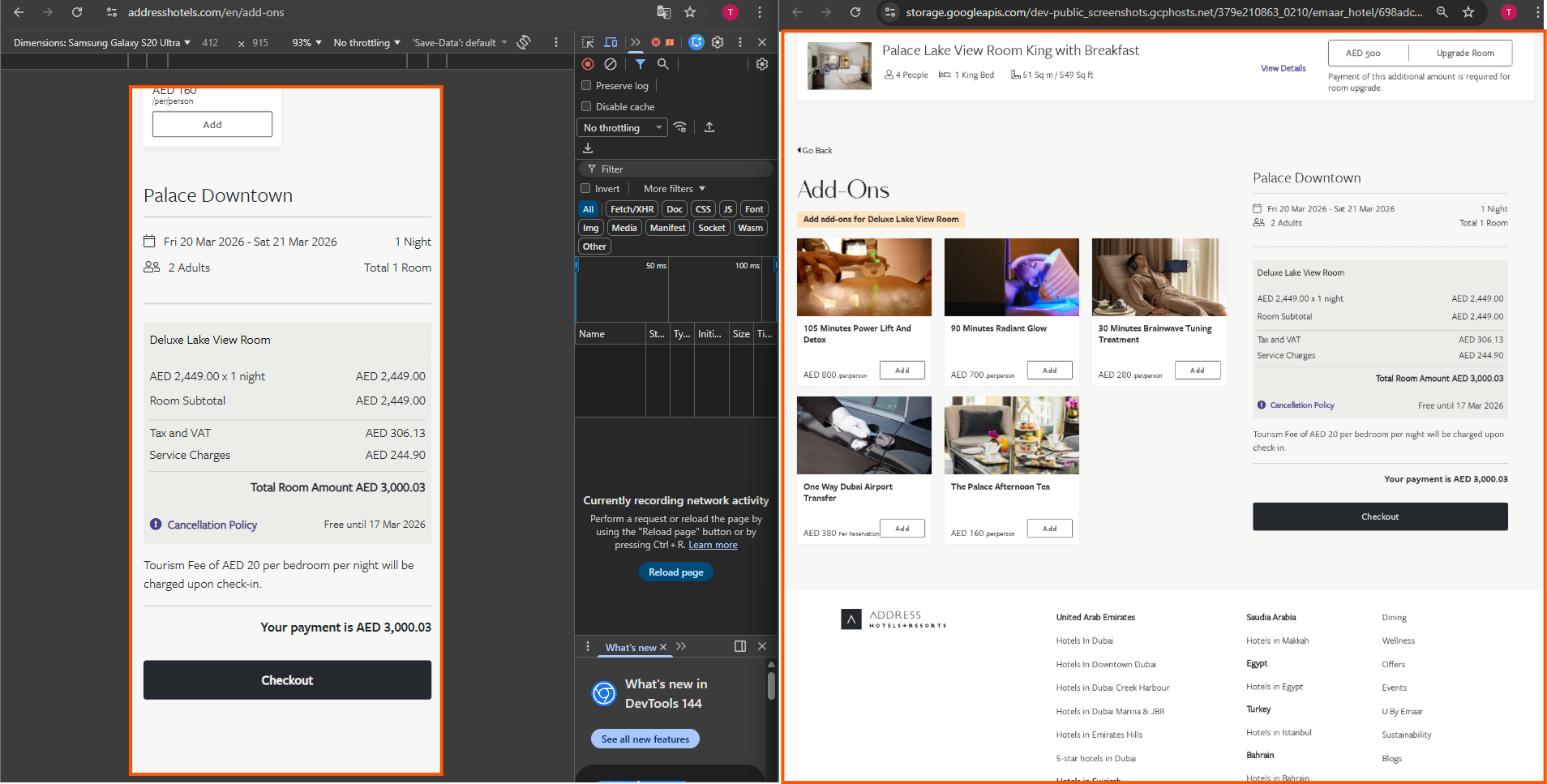Select the Fetch/XHR request type filter
The width and height of the screenshot is (1547, 784).
pyautogui.click(x=632, y=209)
